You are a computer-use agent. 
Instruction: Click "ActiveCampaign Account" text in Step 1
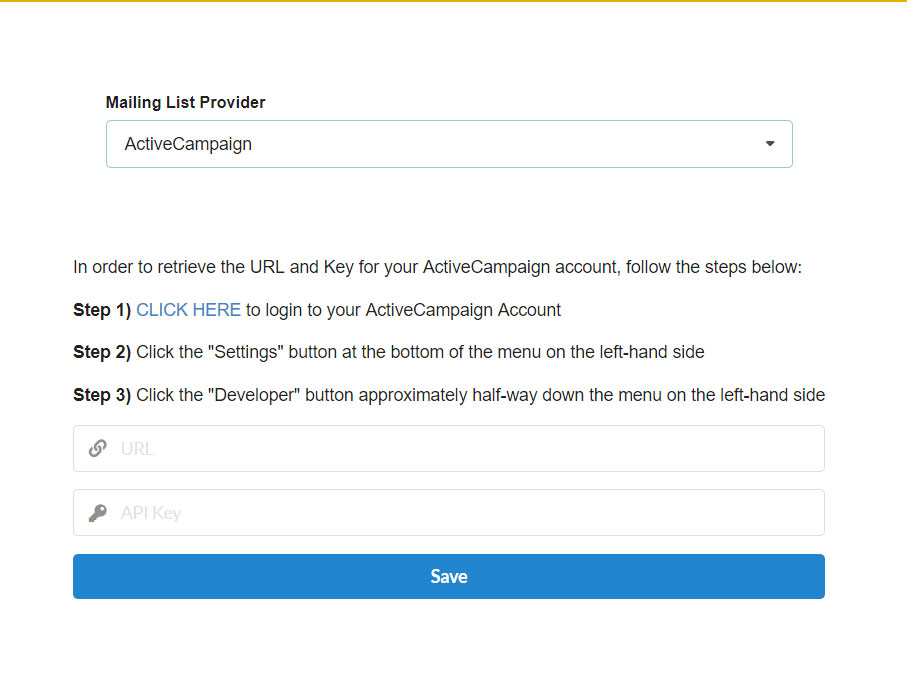point(463,310)
